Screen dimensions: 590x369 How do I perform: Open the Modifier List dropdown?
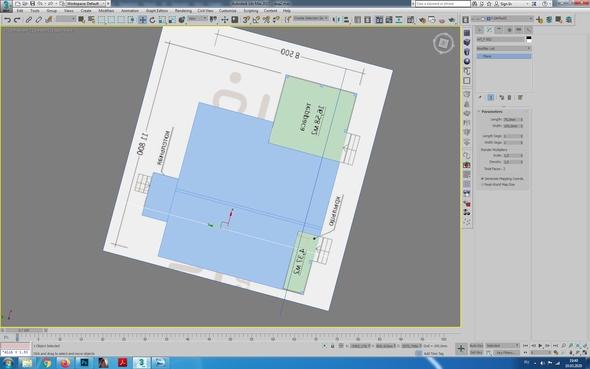click(503, 49)
